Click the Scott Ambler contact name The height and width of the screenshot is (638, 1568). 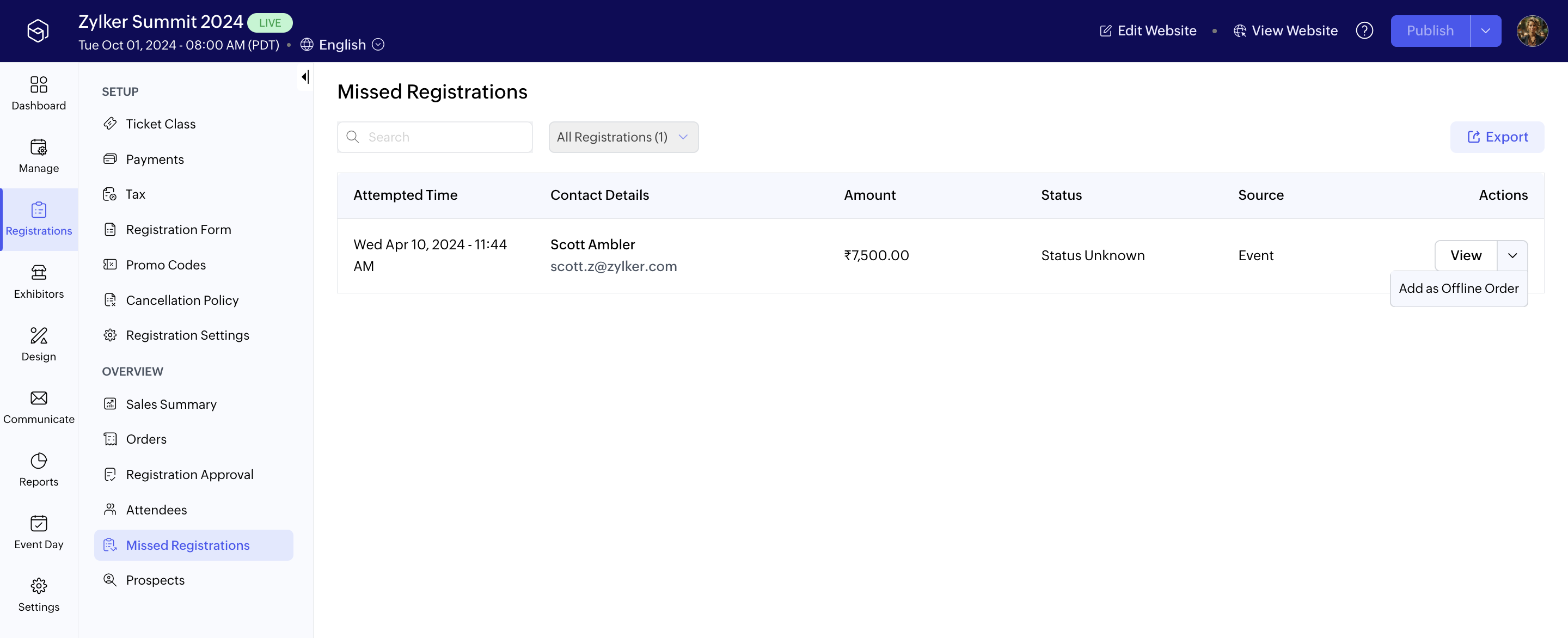592,244
